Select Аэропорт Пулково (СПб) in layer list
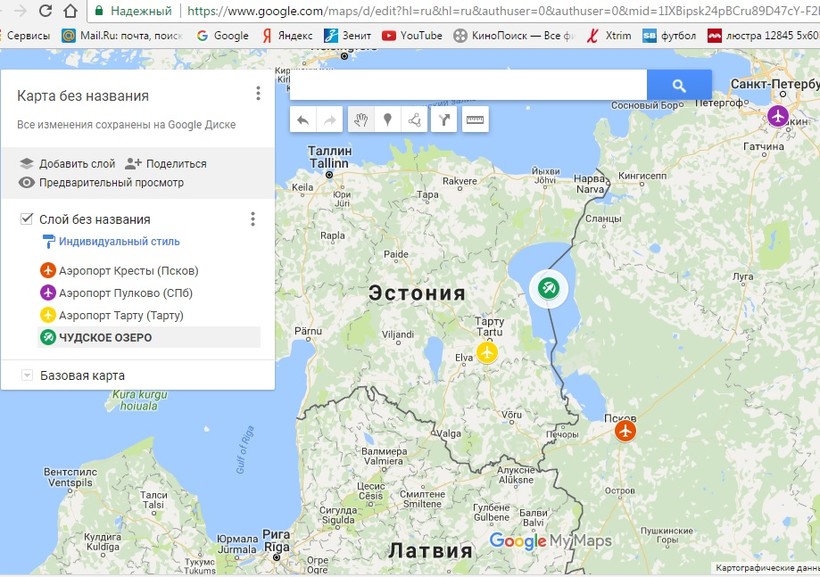This screenshot has height=577, width=820. (x=125, y=293)
